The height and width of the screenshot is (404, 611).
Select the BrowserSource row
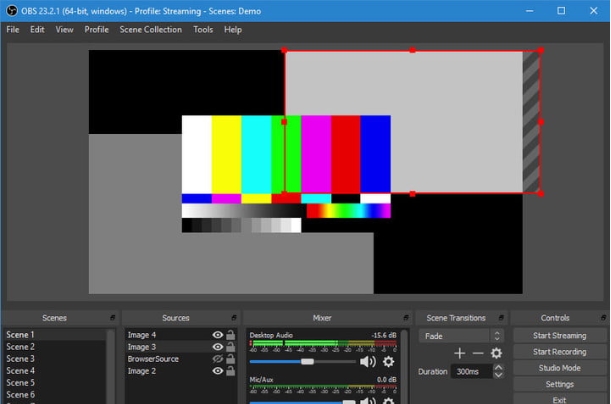click(x=180, y=359)
